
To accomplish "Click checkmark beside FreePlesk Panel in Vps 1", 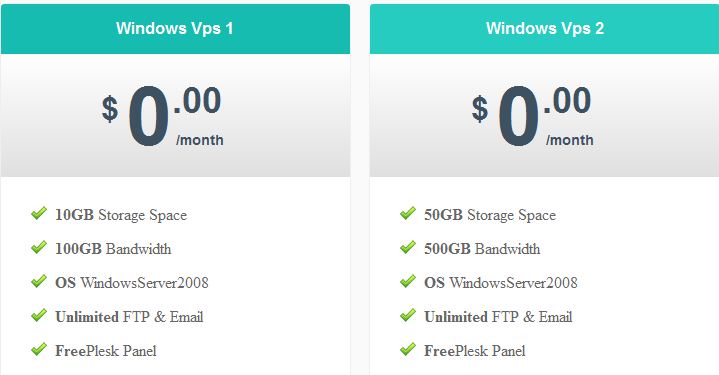I will coord(39,349).
